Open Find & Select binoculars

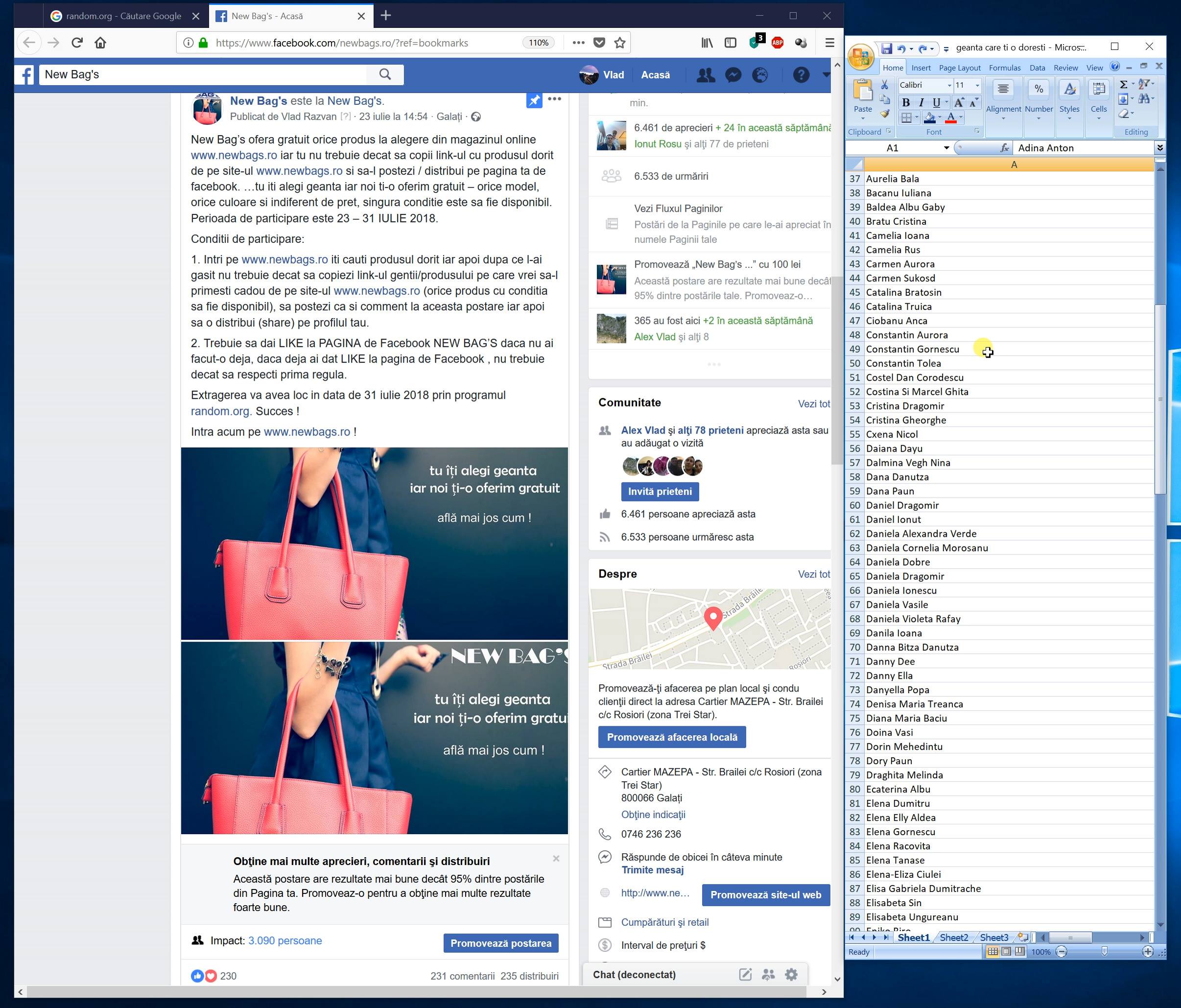tap(1143, 99)
